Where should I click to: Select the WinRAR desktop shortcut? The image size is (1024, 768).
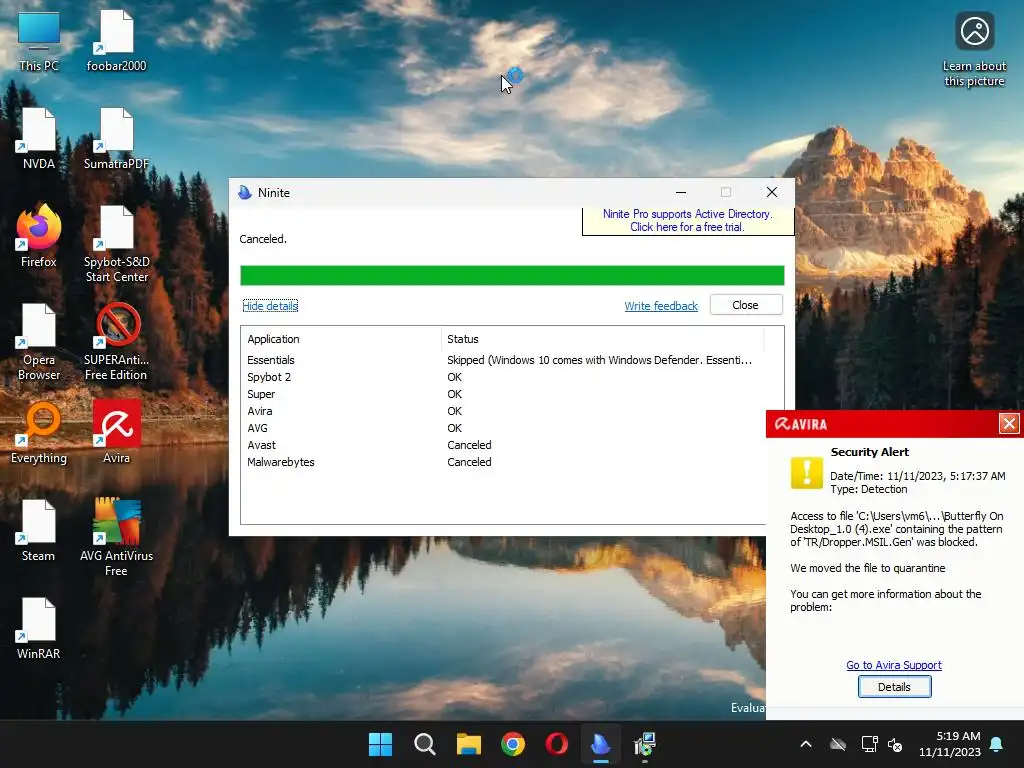click(x=39, y=628)
